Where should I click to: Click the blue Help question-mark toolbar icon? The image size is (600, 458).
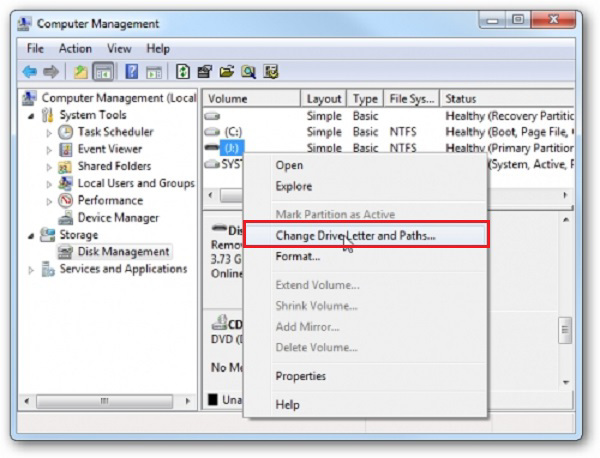[x=131, y=71]
